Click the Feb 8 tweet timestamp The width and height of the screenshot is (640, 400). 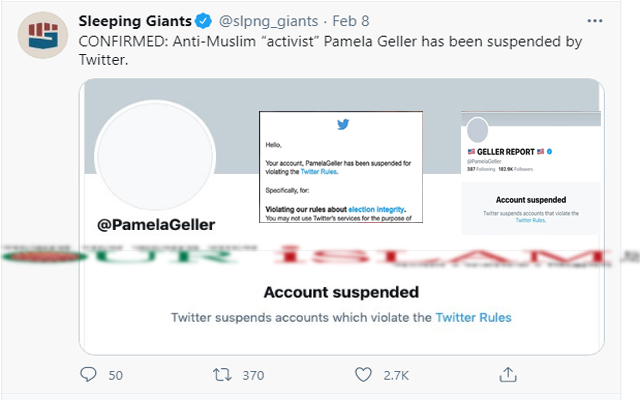point(351,21)
